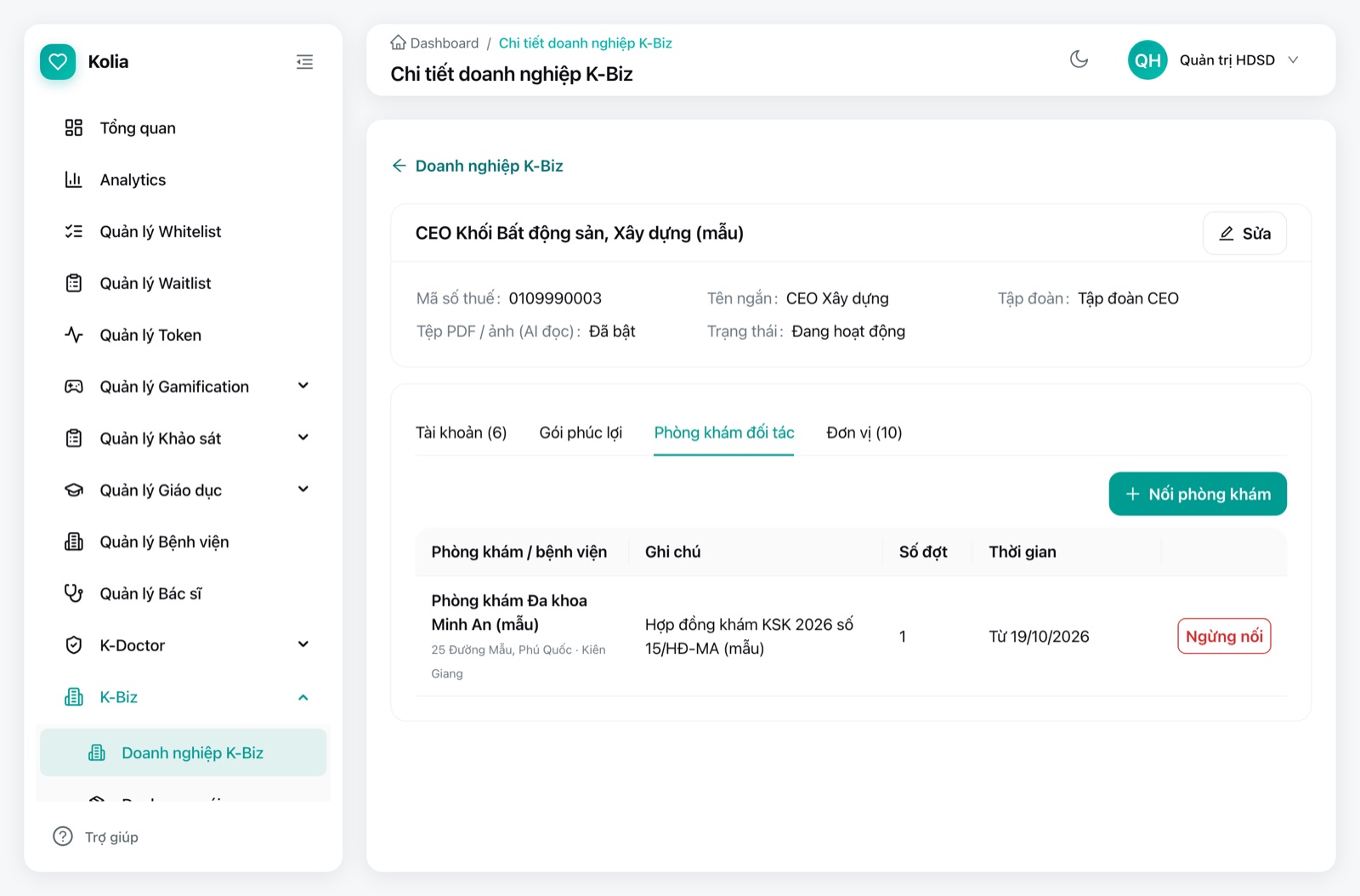
Task: Open the Đơn vị (10) tab
Action: (x=864, y=433)
